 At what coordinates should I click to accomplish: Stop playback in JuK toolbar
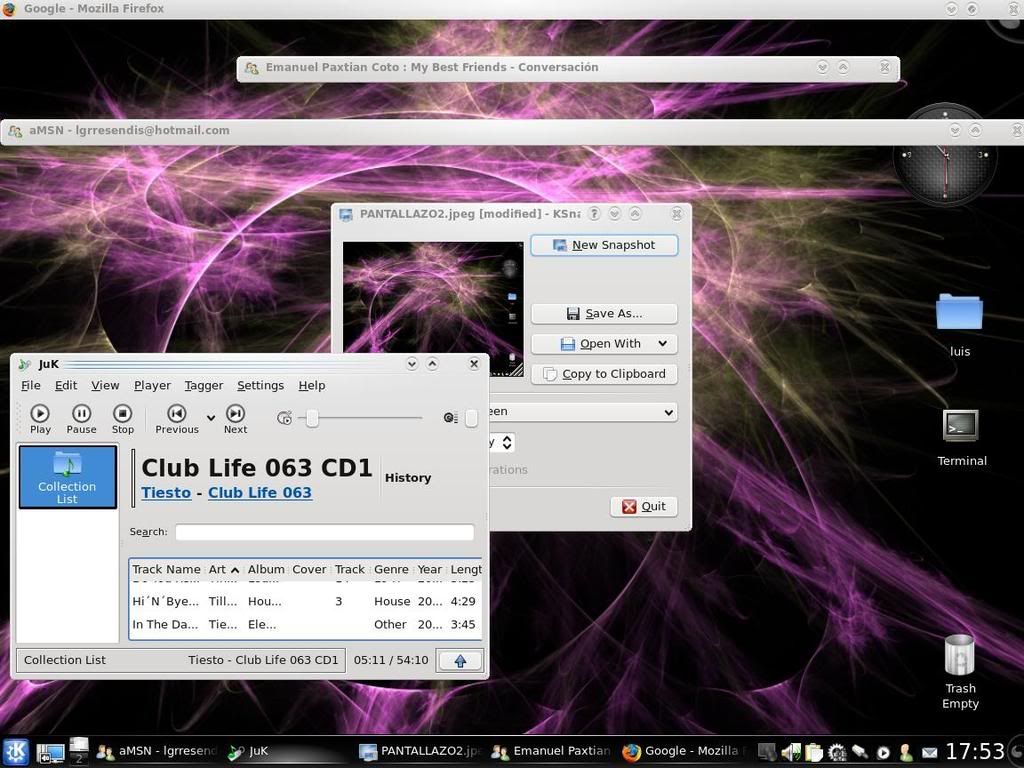(122, 419)
